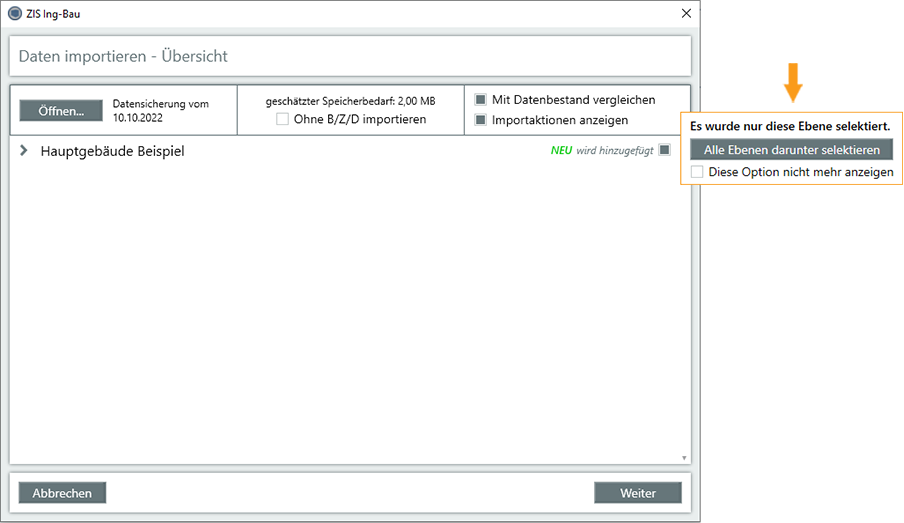The width and height of the screenshot is (904, 523).
Task: Click the Daten importieren - Übersicht heading
Action: tap(123, 57)
